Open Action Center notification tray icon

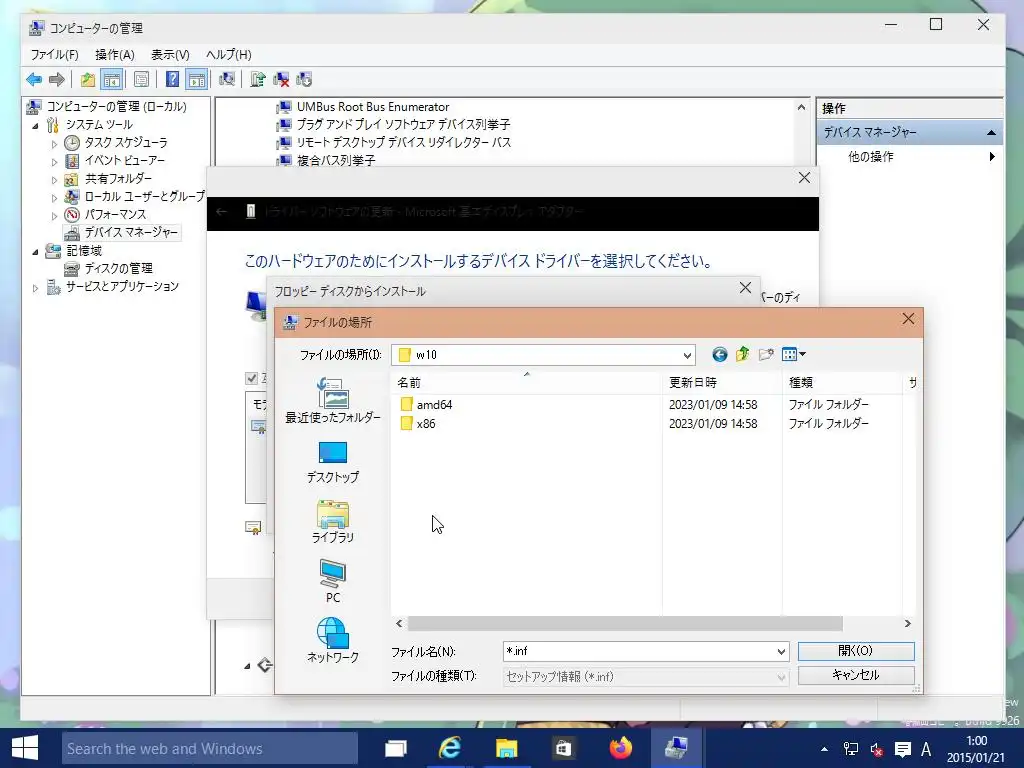click(x=903, y=749)
